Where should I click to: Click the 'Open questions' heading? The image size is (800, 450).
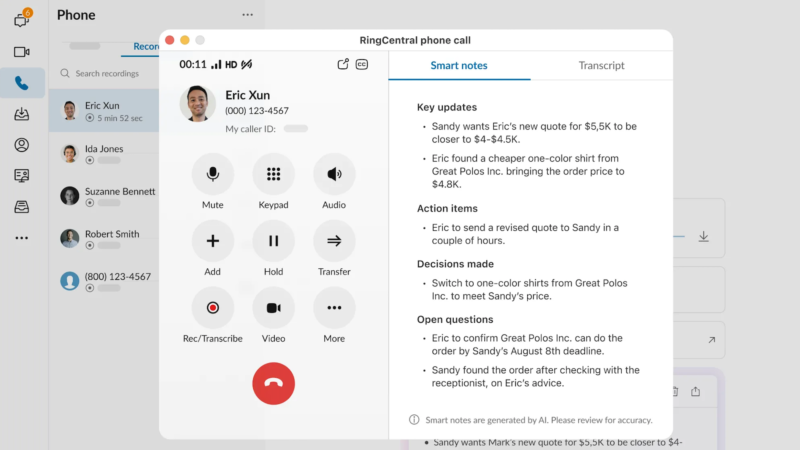pyautogui.click(x=455, y=319)
